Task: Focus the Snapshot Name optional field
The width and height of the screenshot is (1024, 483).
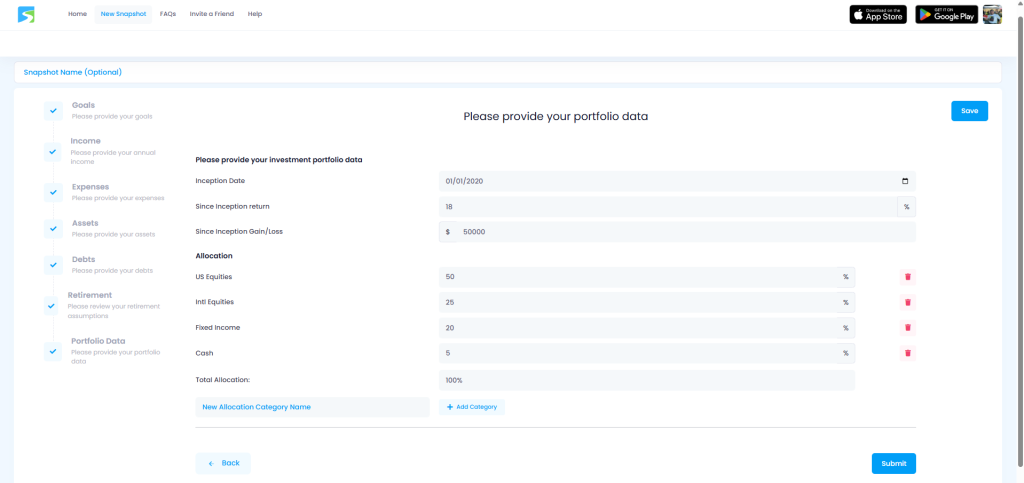Action: click(507, 72)
